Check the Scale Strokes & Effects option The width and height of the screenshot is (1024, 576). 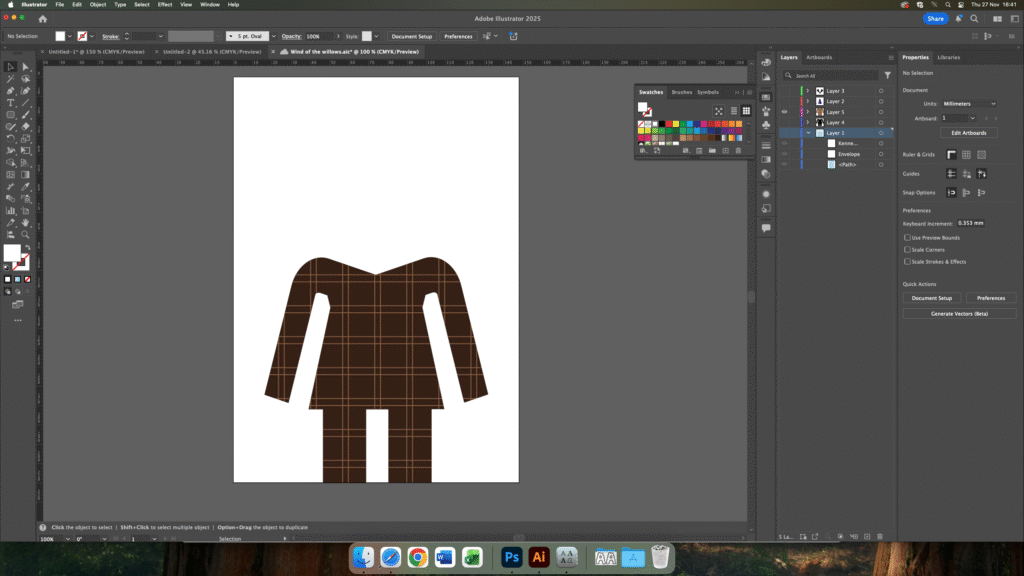pyautogui.click(x=907, y=261)
